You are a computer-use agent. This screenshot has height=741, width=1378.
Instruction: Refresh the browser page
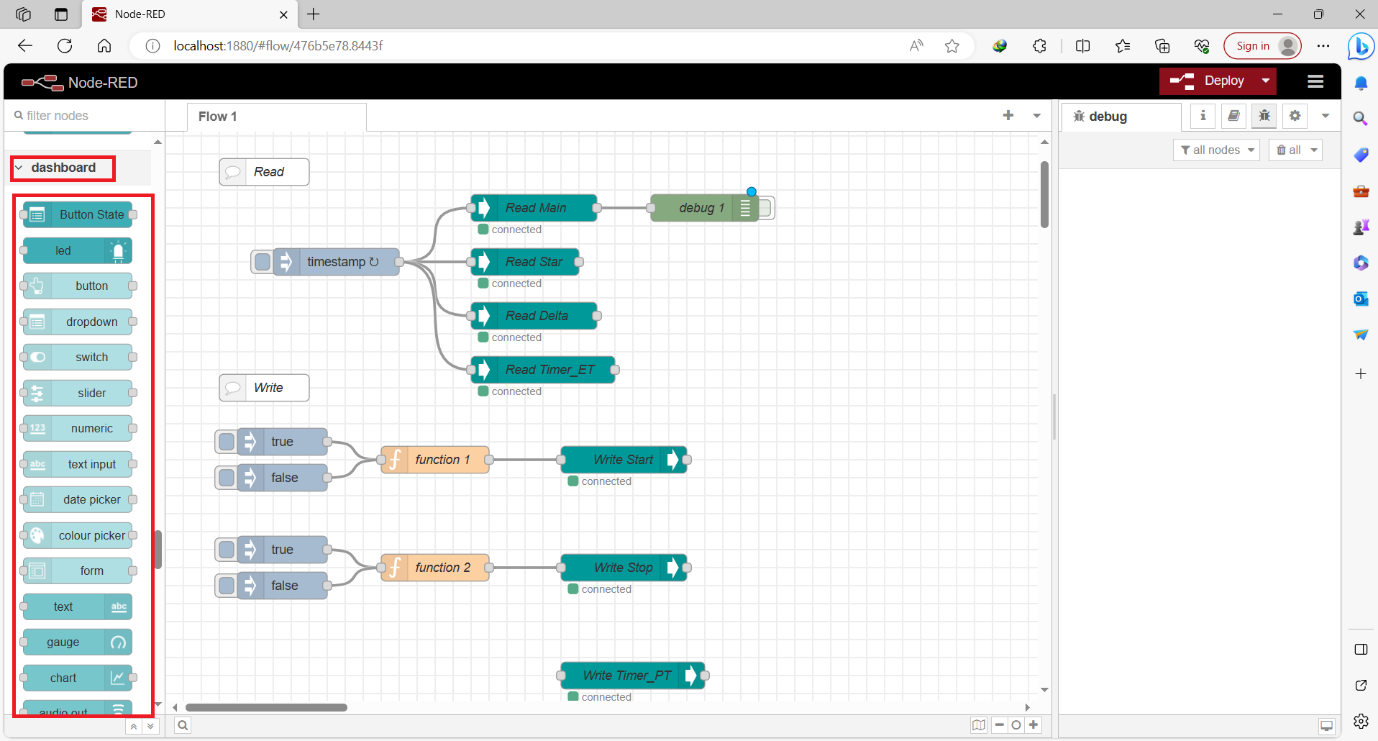[x=65, y=46]
